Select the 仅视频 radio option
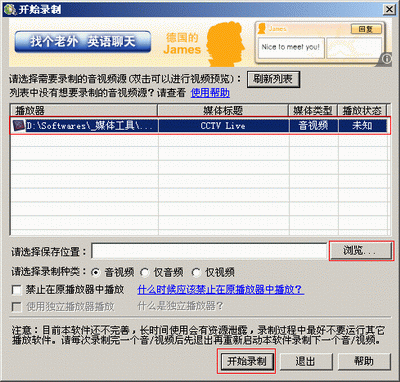This screenshot has width=400, height=382. coord(196,272)
